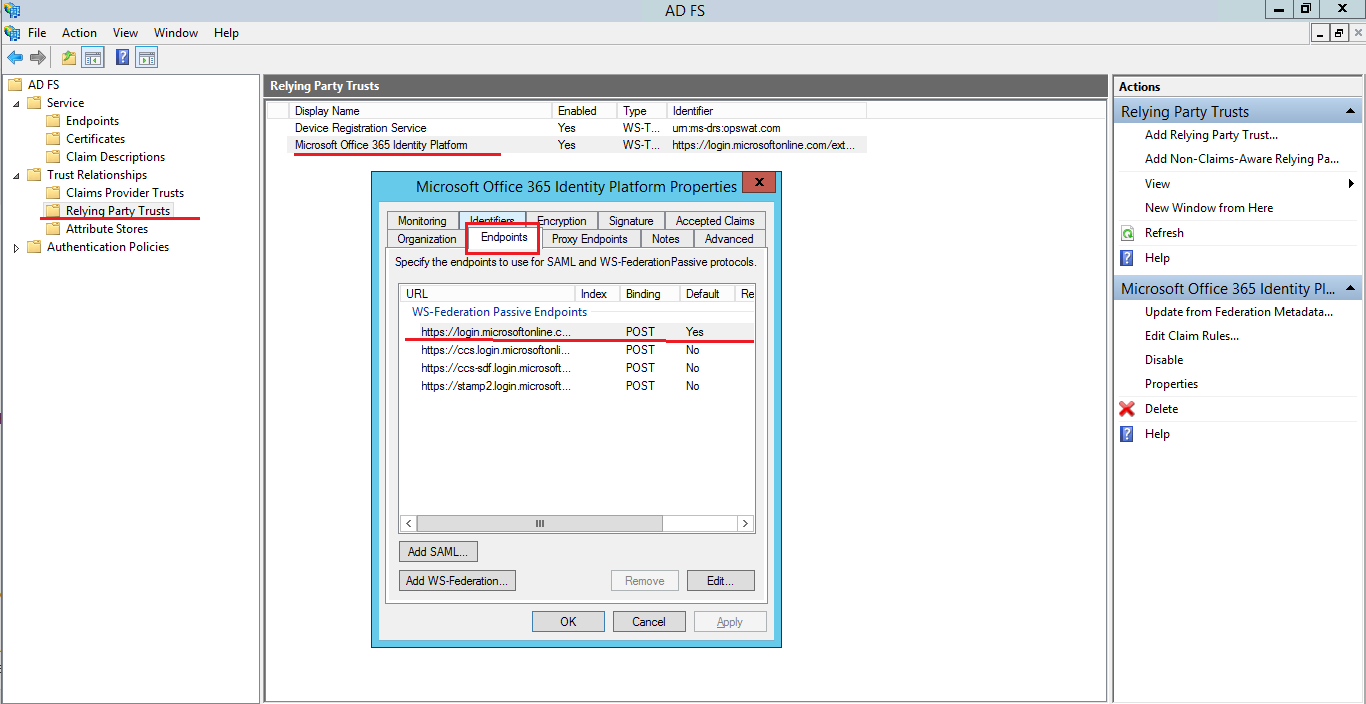Viewport: 1366px width, 704px height.
Task: Expand the View submenu arrow in Actions
Action: (x=1351, y=184)
